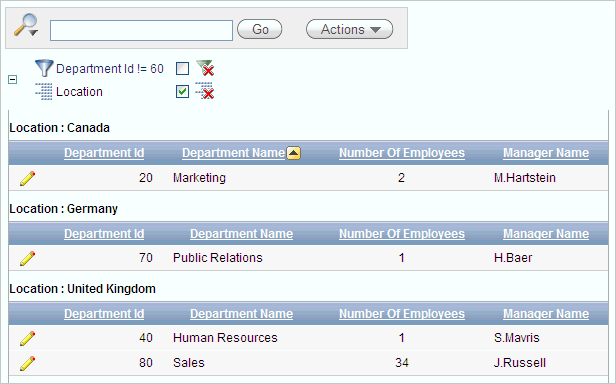This screenshot has width=616, height=384.
Task: Click inside the search text field
Action: [x=141, y=30]
